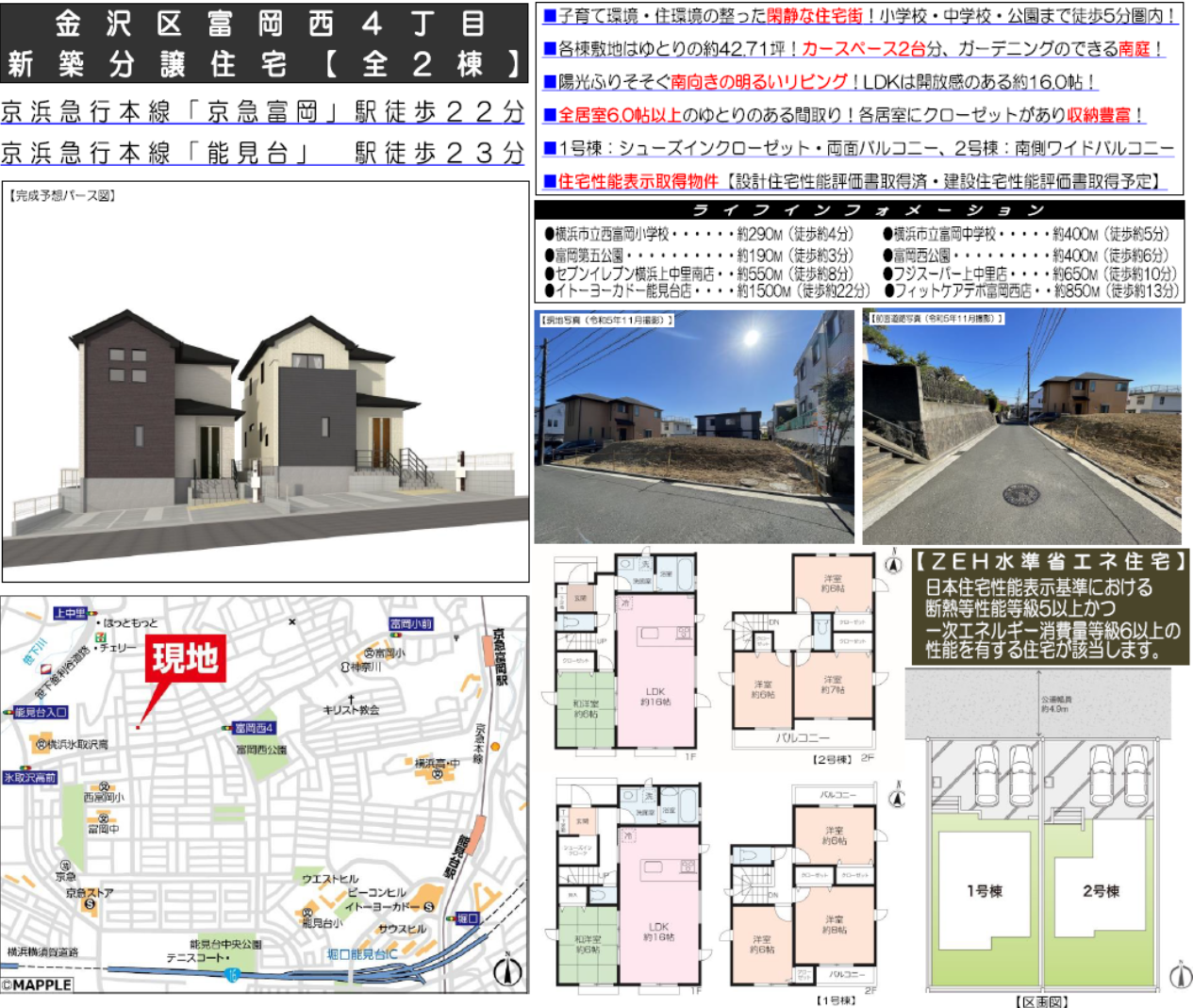The height and width of the screenshot is (1008, 1193).
Task: Click the 西富岡小 school symbol on map
Action: 104,786
